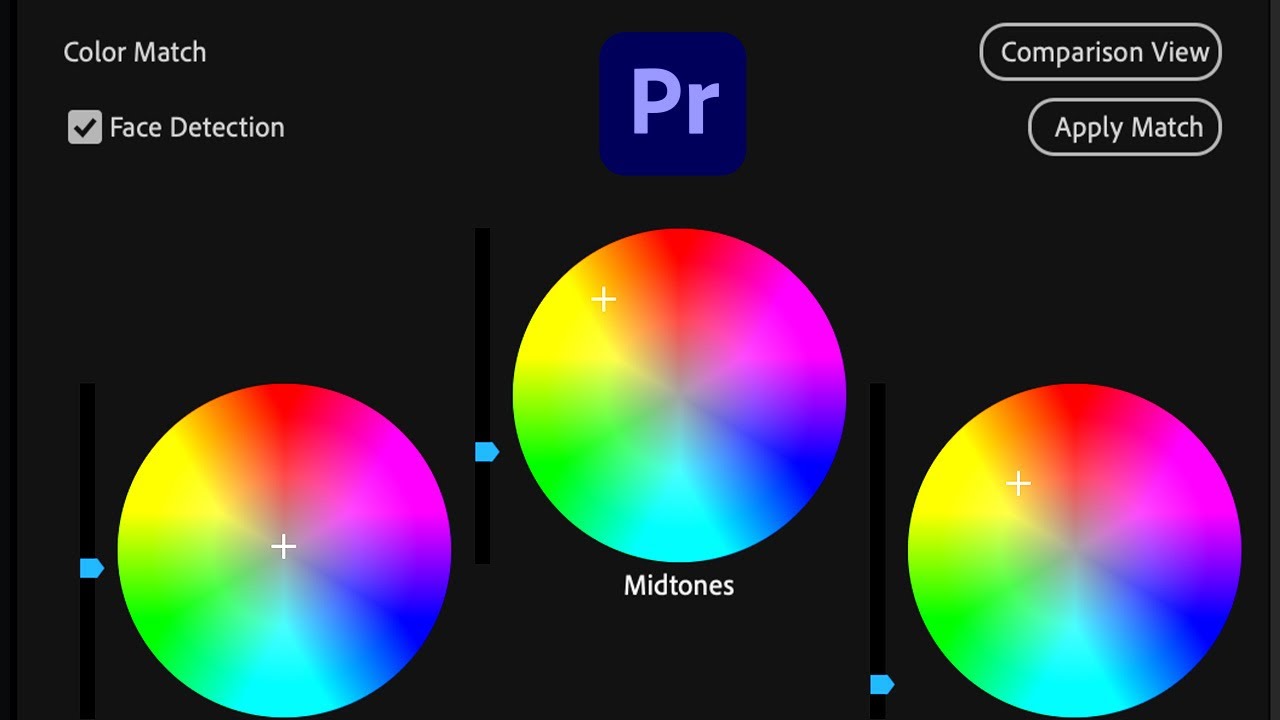Click the Midtones label text
This screenshot has height=720, width=1280.
(679, 585)
